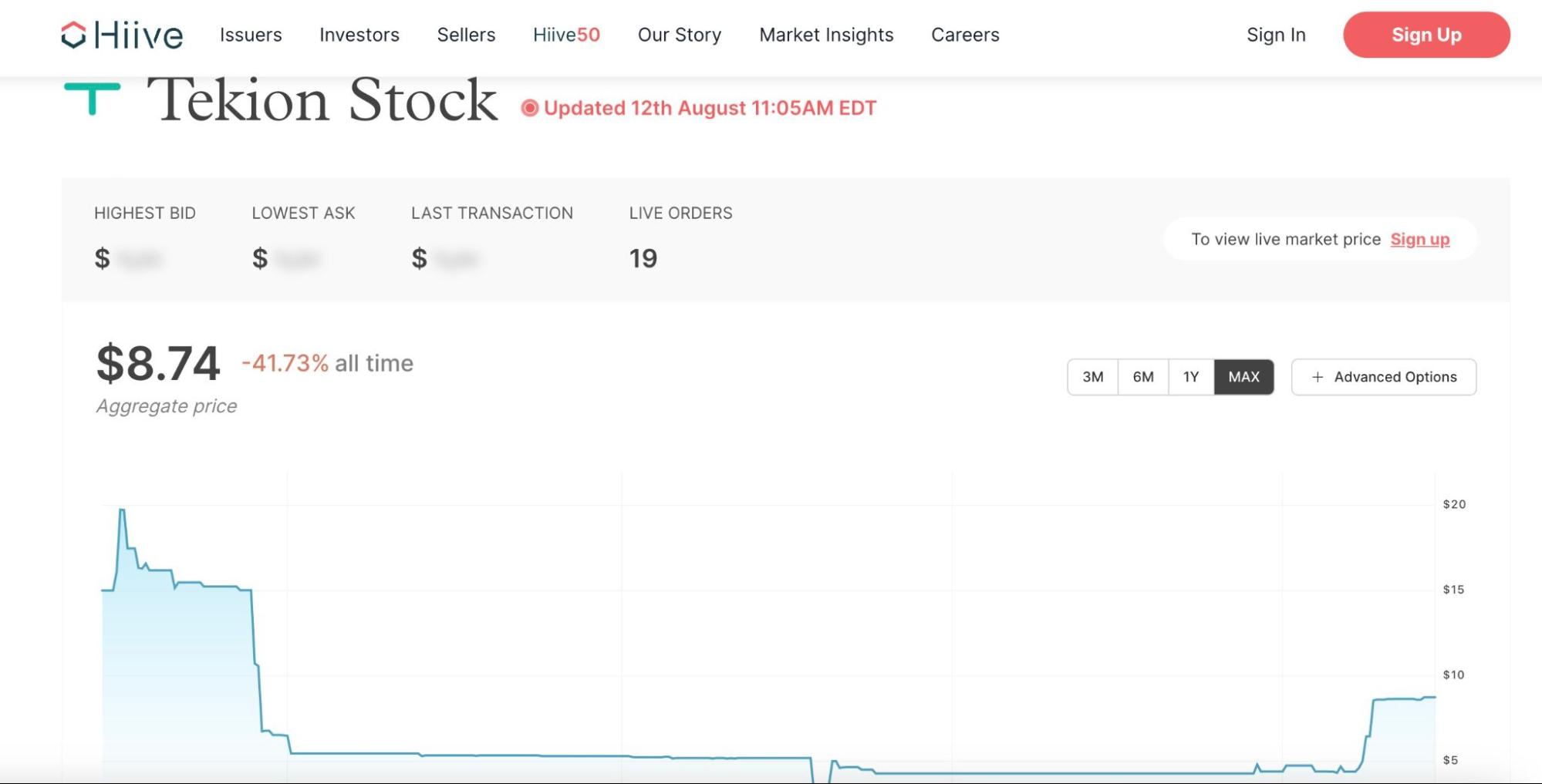Click the LAST TRANSACTION label

coord(492,213)
